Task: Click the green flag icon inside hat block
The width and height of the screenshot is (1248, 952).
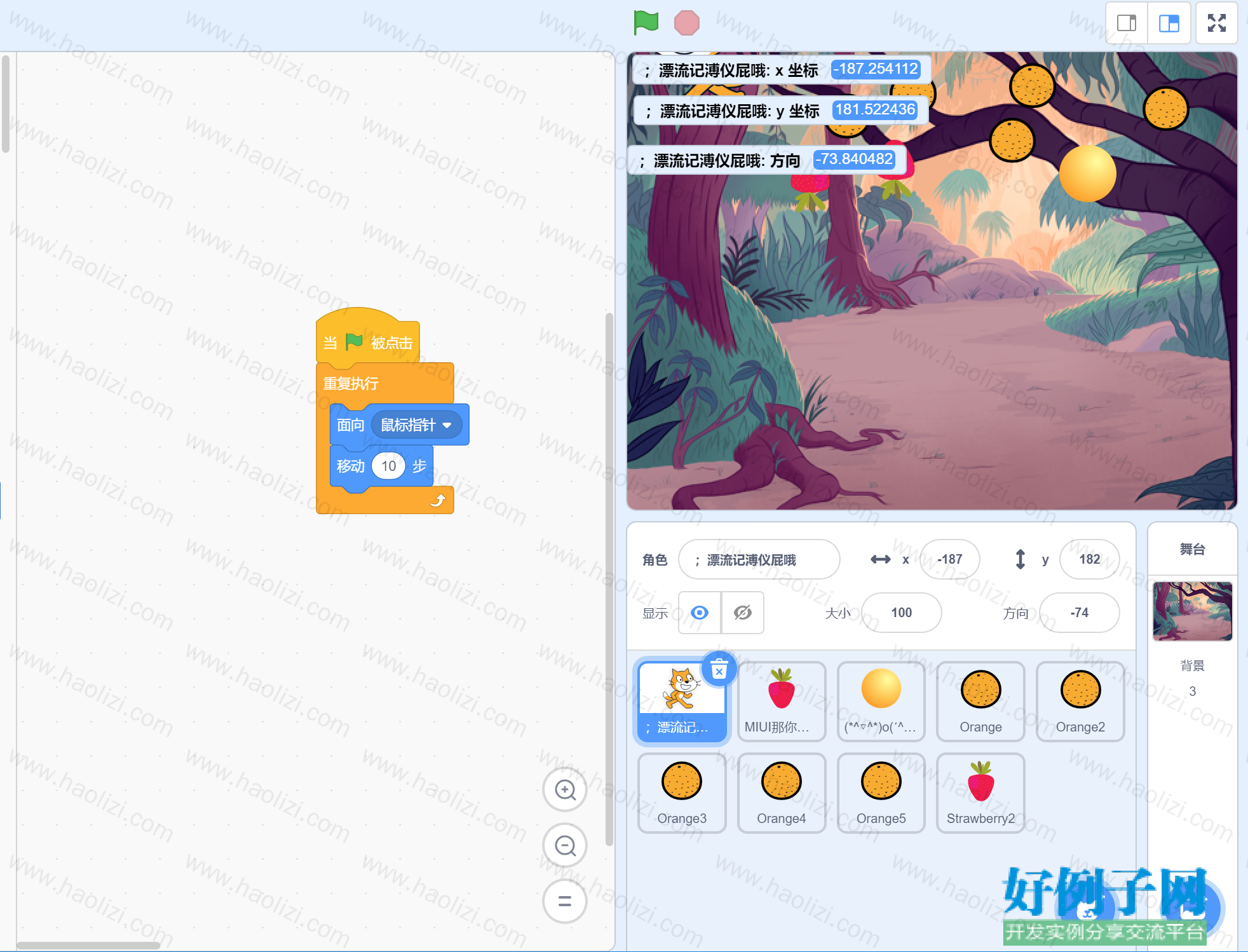Action: coord(354,342)
